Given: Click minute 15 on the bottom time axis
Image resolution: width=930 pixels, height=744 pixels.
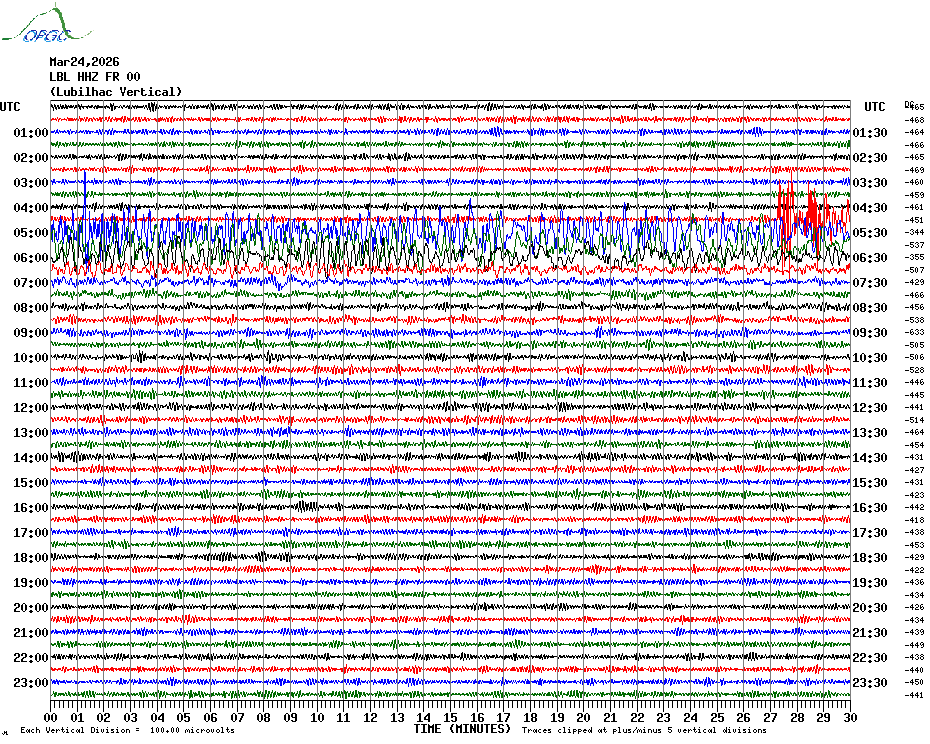Looking at the screenshot, I should click(450, 717).
